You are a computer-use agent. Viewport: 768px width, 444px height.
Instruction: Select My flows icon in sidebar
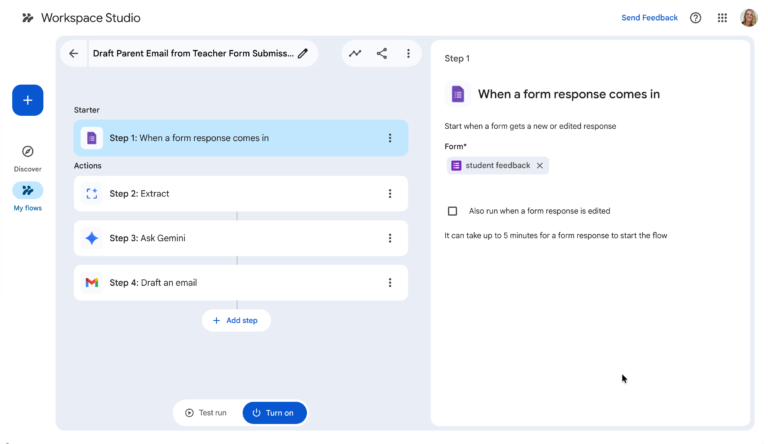27,190
